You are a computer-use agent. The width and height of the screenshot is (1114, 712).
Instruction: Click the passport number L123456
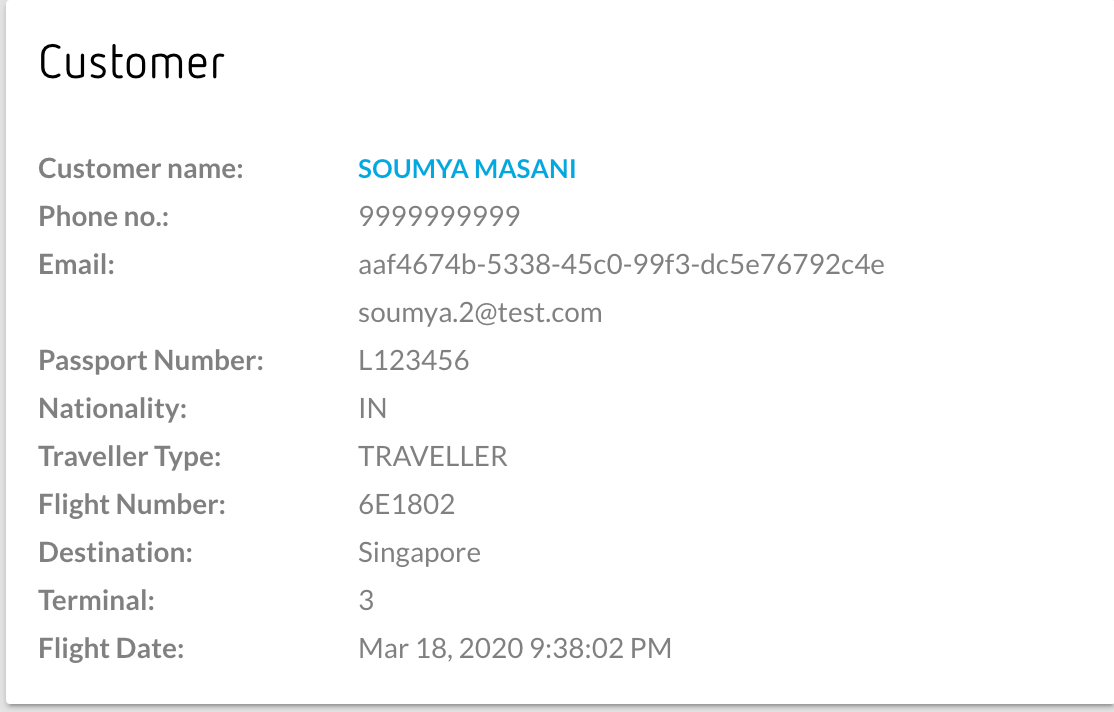pyautogui.click(x=413, y=361)
